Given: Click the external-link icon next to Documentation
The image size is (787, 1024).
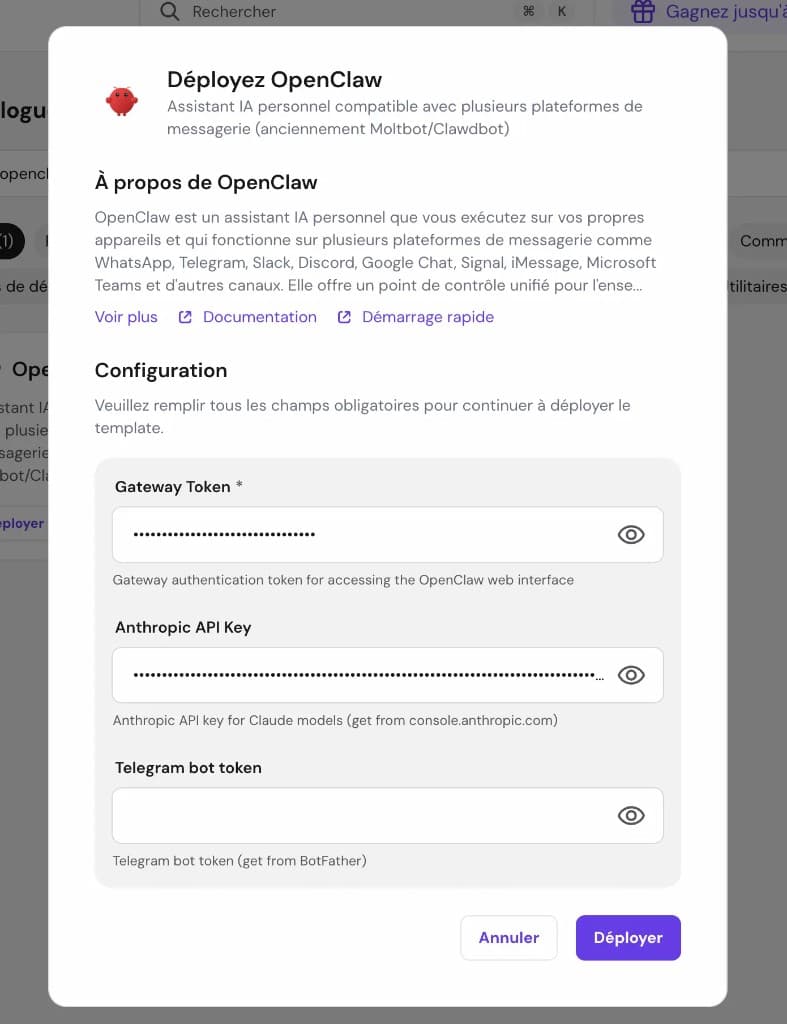Looking at the screenshot, I should 184,316.
